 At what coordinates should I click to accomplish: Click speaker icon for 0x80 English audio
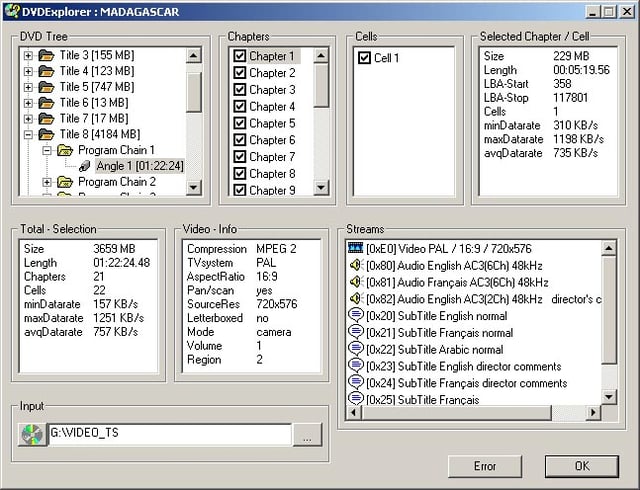tap(356, 265)
